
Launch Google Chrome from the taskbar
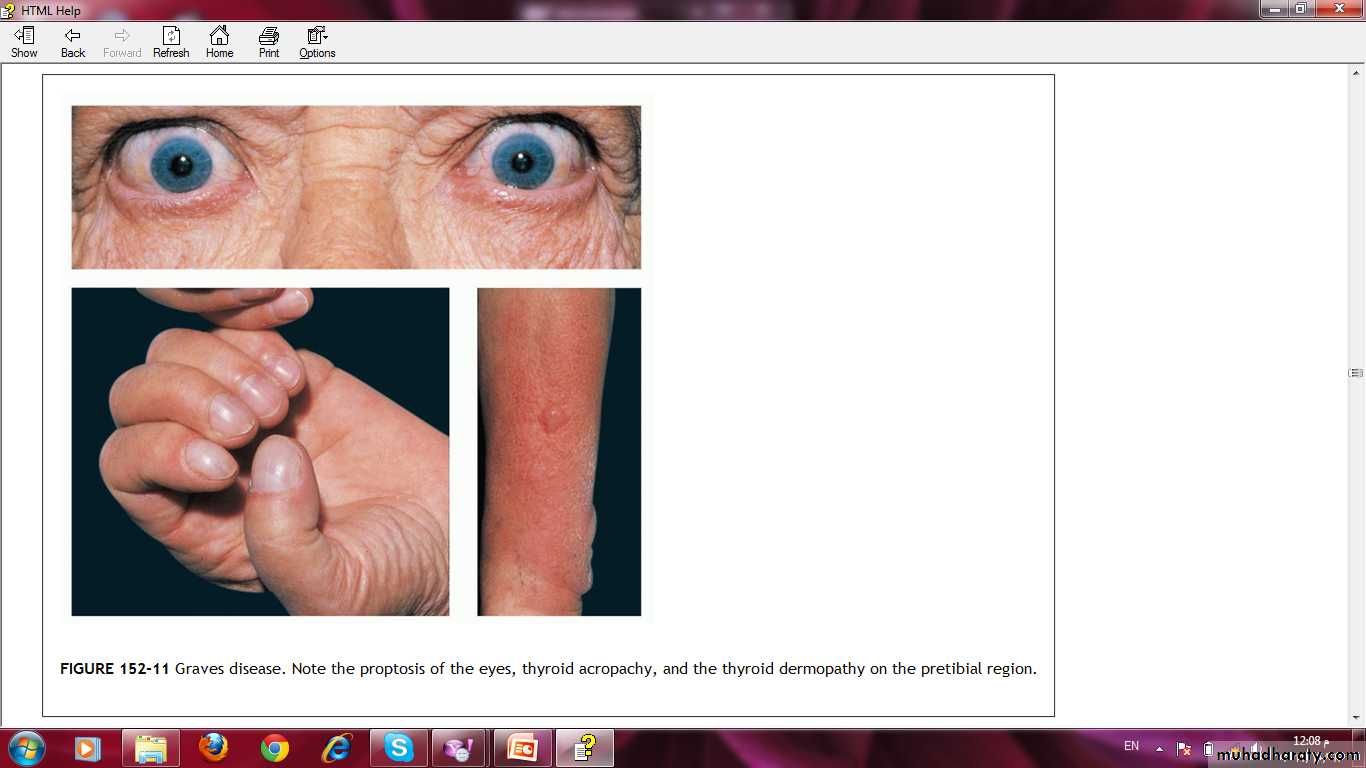coord(275,748)
